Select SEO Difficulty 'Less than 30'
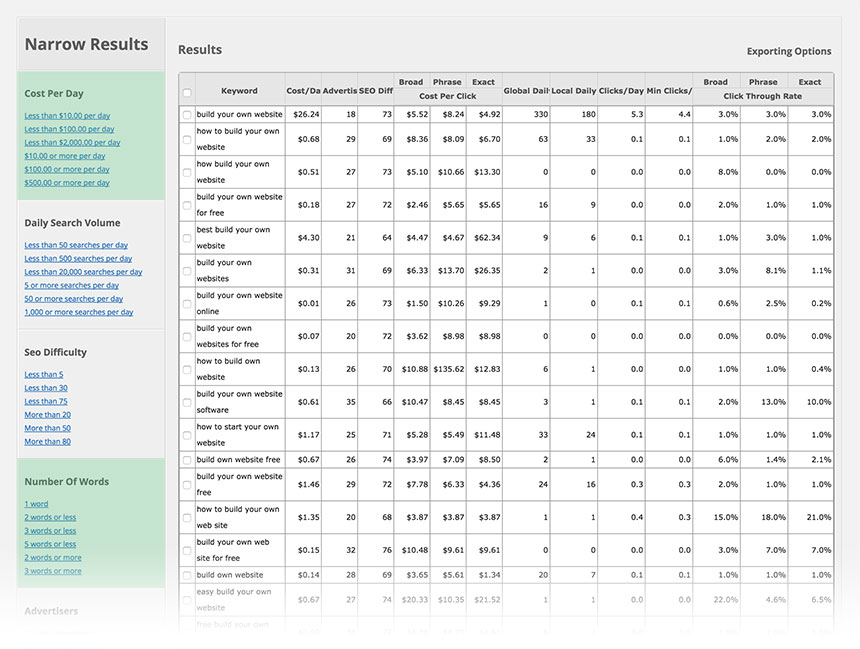The width and height of the screenshot is (860, 649). point(46,388)
